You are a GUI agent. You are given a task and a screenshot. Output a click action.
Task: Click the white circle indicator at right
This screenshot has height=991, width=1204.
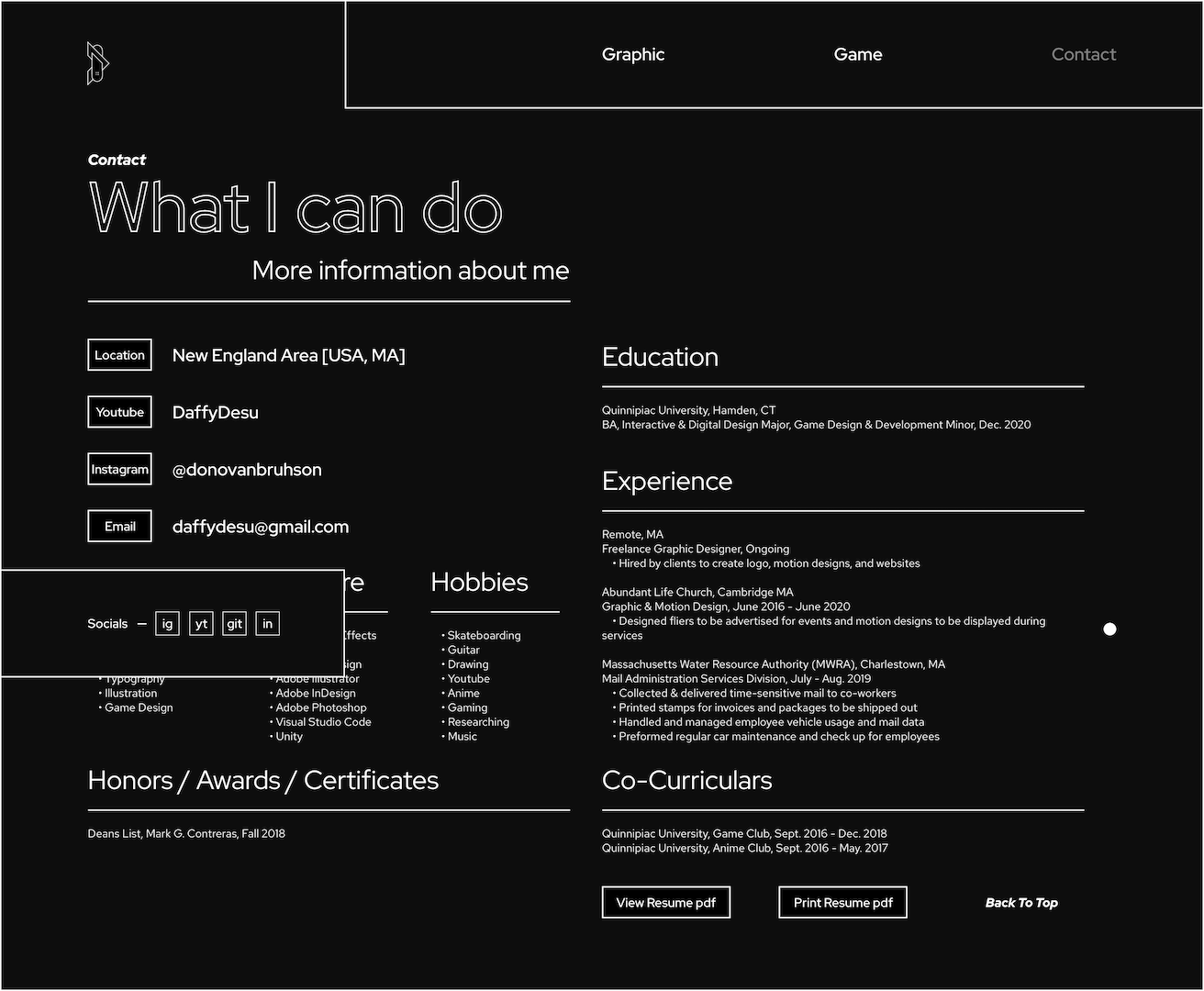pos(1109,629)
